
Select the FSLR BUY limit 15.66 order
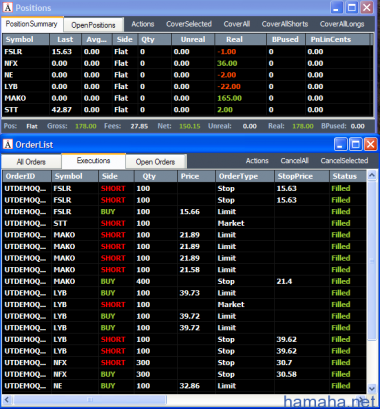point(184,212)
